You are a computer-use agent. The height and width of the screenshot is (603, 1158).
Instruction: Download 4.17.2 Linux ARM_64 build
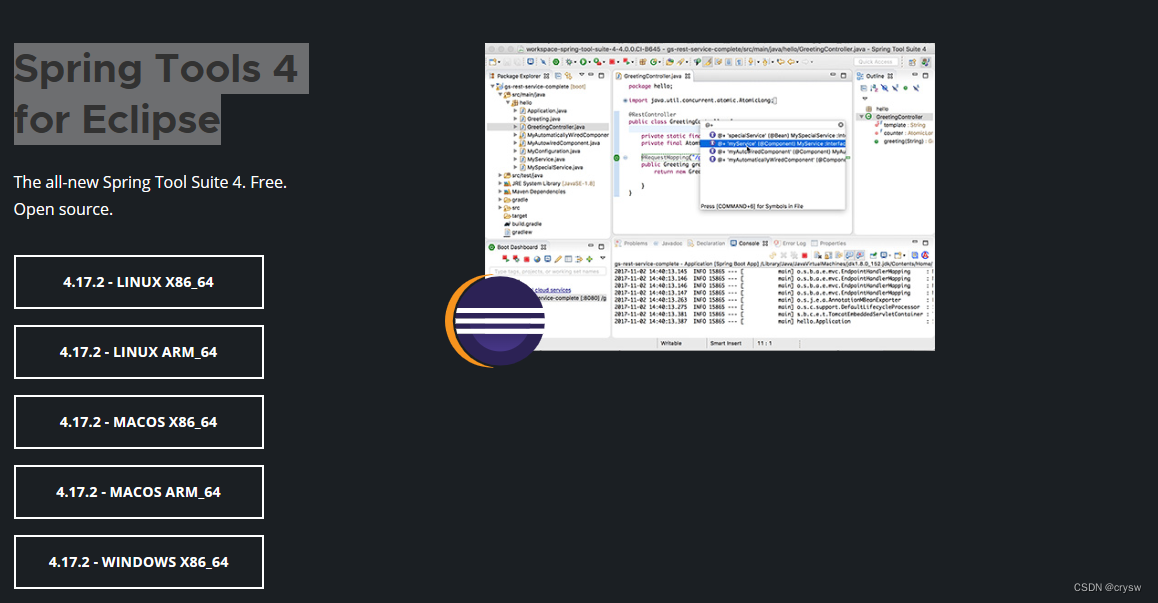tap(139, 352)
